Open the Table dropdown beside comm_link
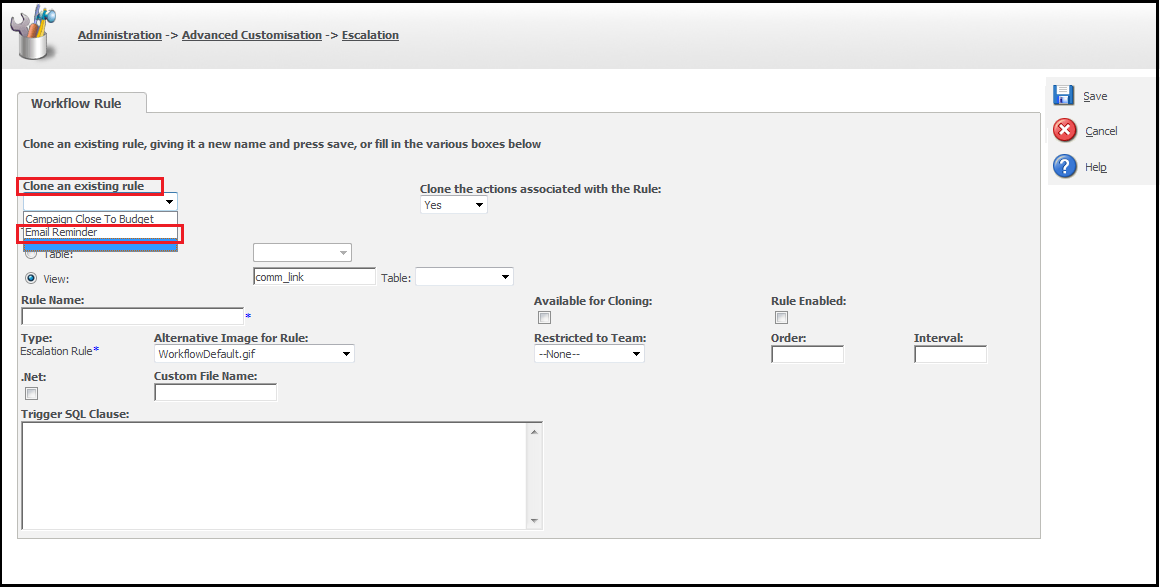The width and height of the screenshot is (1160, 588). pyautogui.click(x=464, y=277)
